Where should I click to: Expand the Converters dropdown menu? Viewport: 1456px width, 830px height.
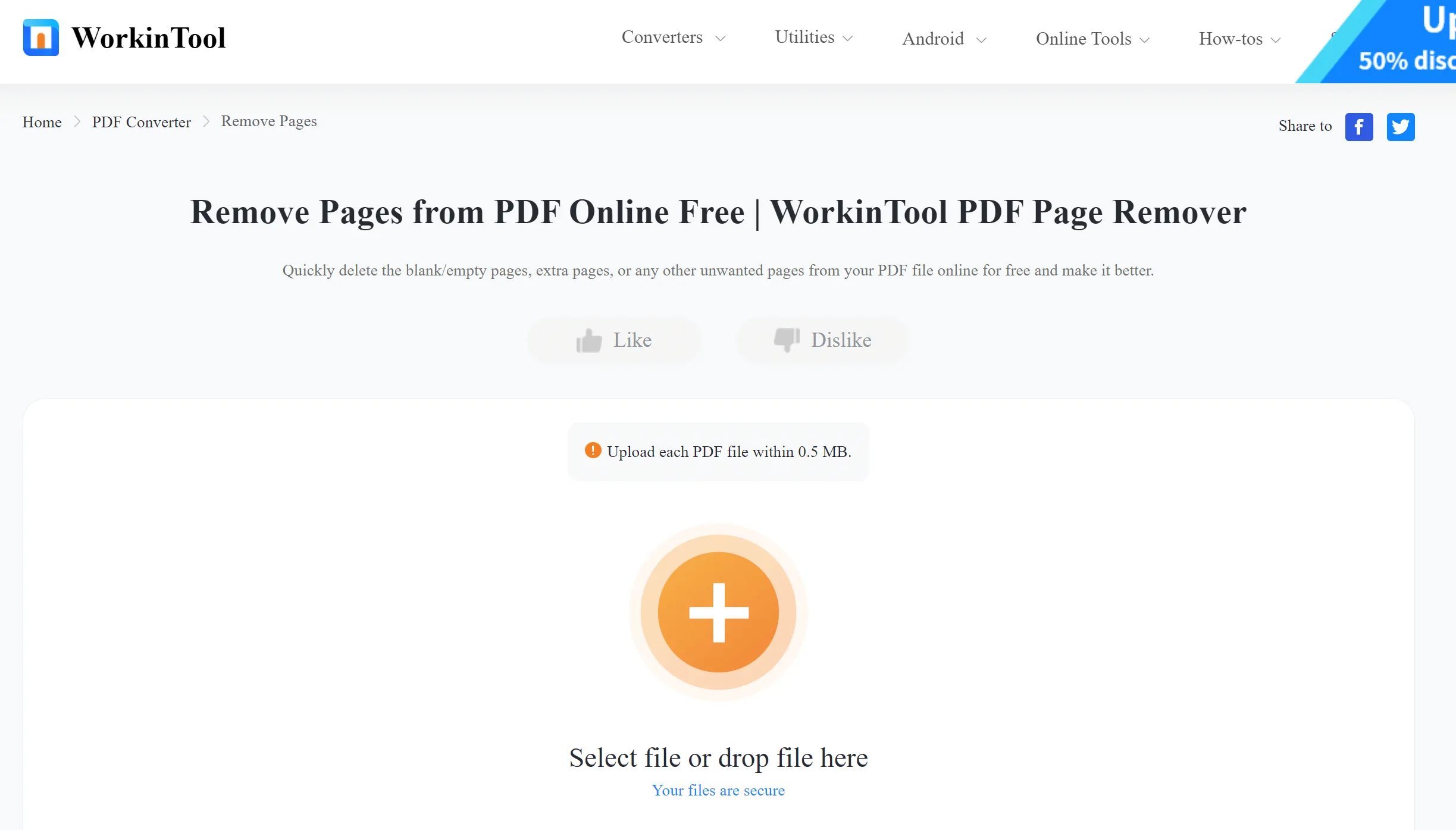pos(672,38)
